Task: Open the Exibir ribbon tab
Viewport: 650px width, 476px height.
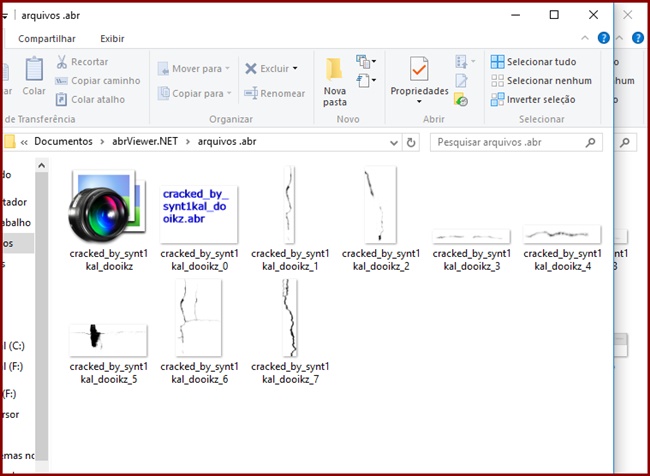Action: tap(112, 39)
